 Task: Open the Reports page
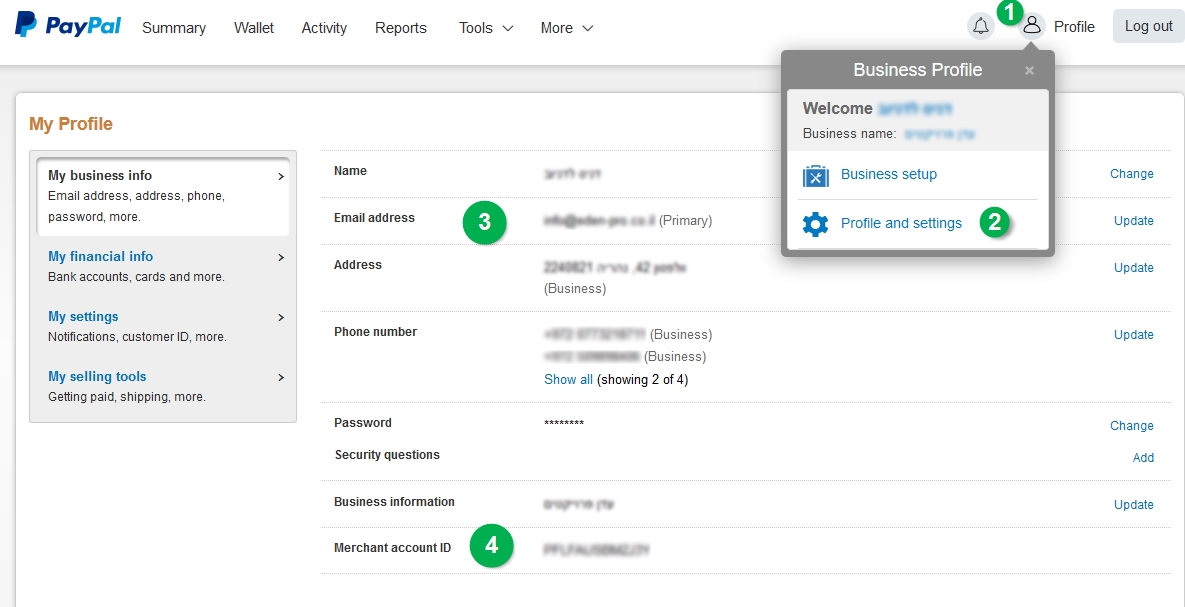400,28
